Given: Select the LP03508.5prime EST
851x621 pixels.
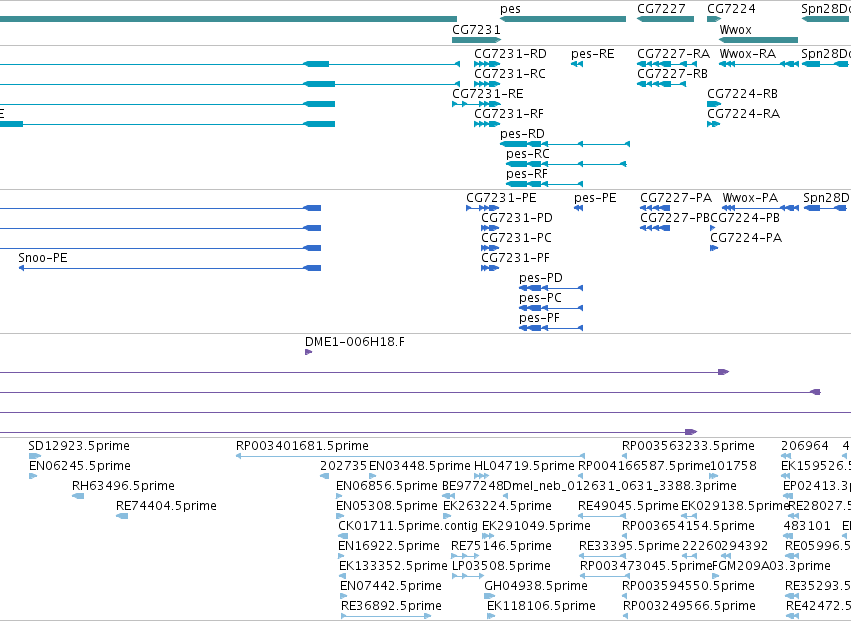Looking at the screenshot, I should pos(468,576).
